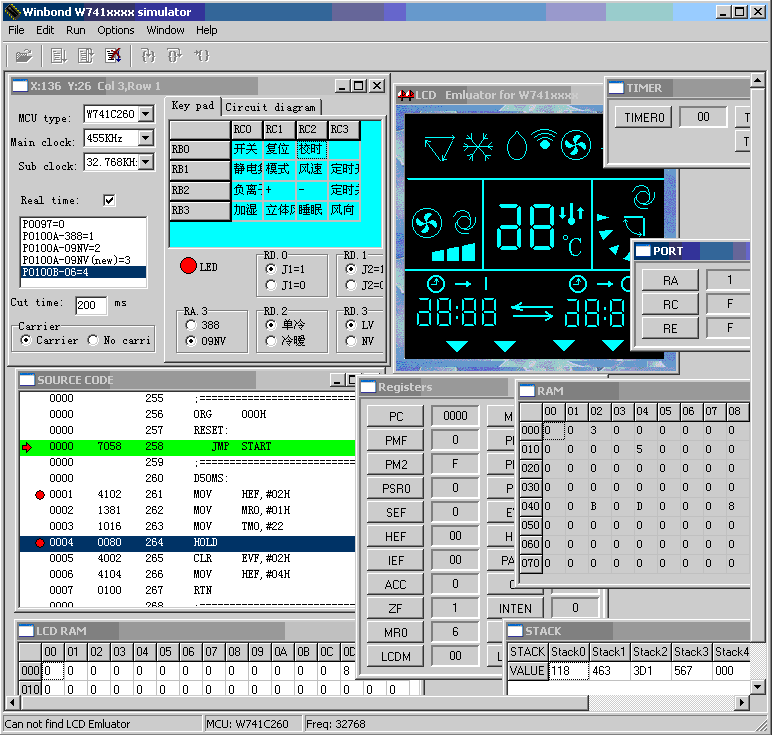Select the 单冷 radio option under RD.2

[x=270, y=324]
